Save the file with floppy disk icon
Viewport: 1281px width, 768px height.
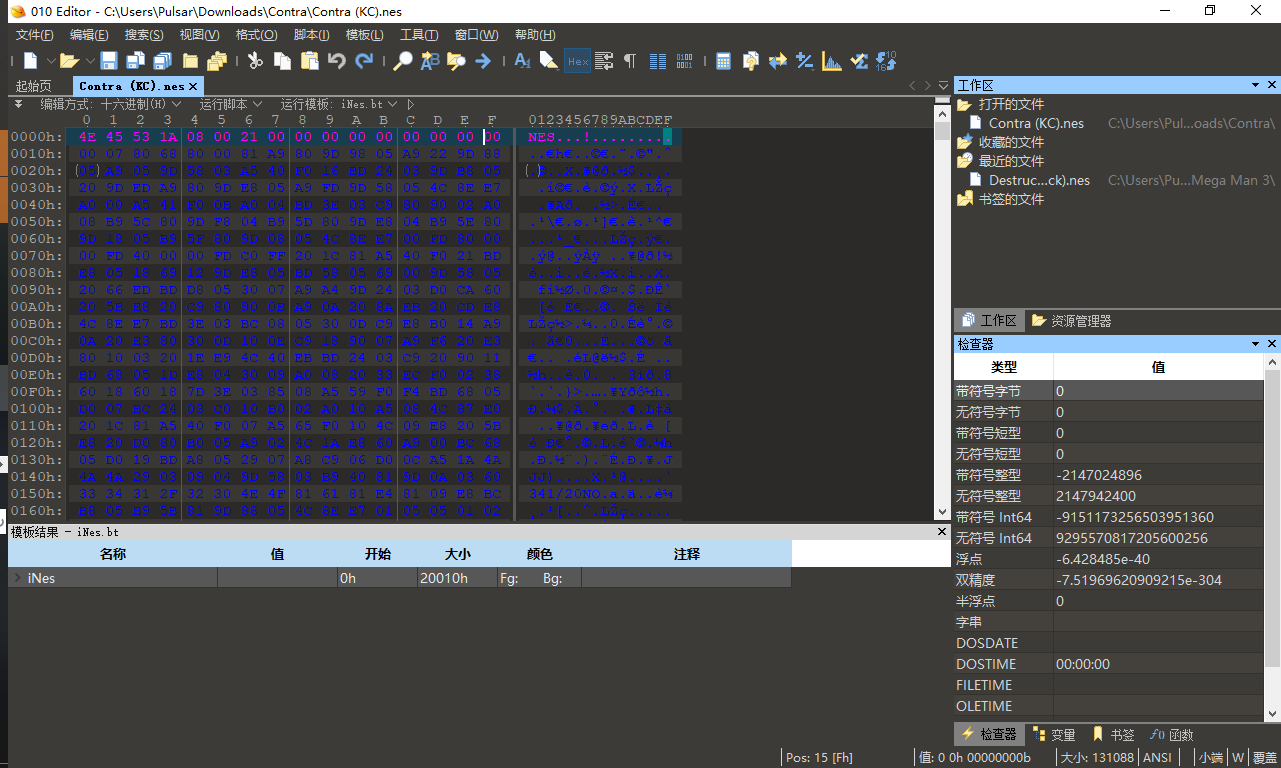point(108,61)
